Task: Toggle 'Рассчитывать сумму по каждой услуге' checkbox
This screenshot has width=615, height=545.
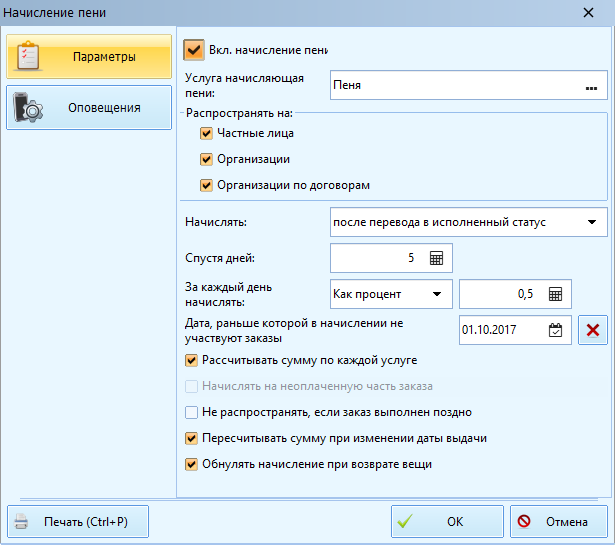Action: (x=192, y=360)
